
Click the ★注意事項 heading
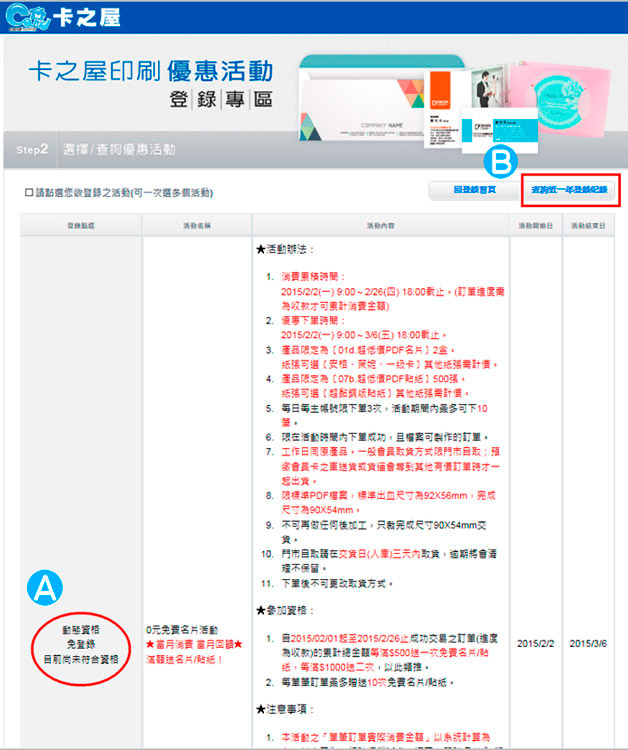coord(286,709)
